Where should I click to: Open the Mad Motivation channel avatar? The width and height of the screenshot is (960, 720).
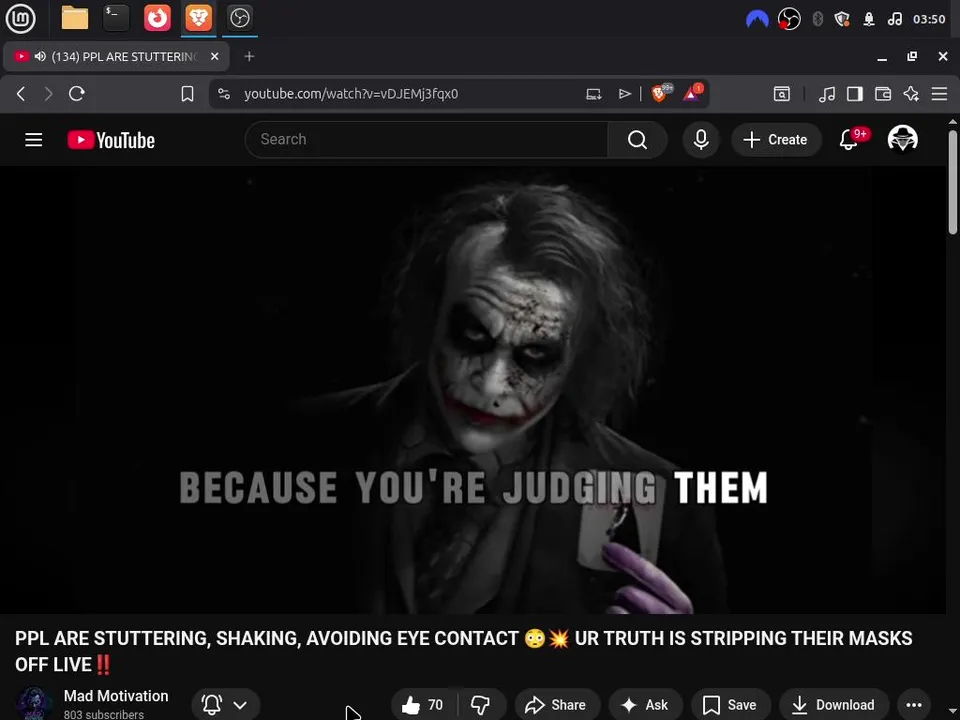click(34, 703)
